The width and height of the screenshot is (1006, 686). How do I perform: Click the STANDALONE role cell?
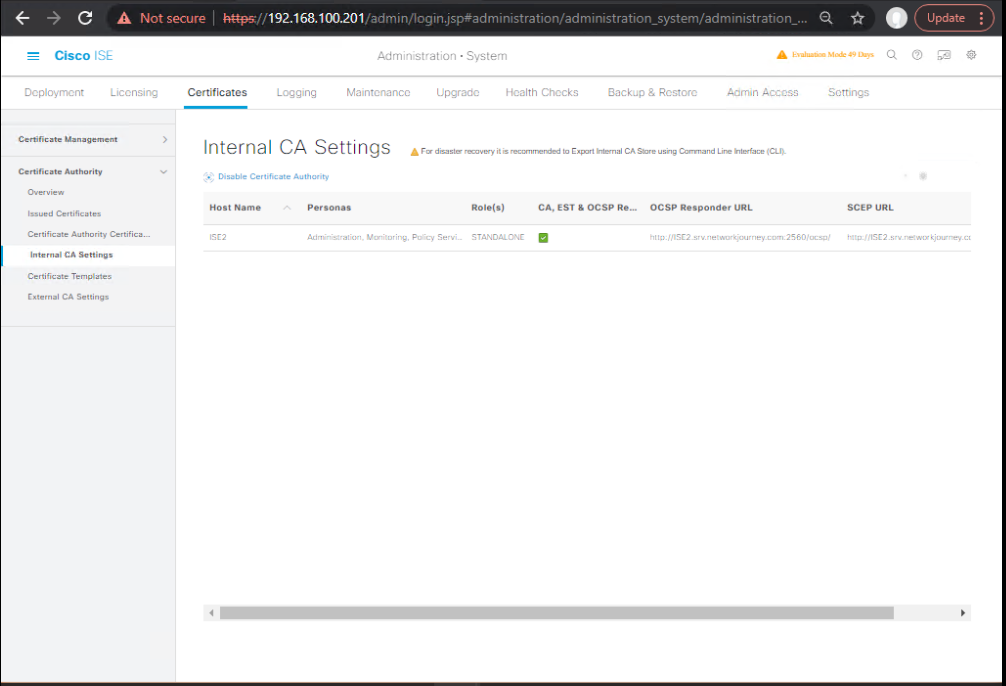[x=498, y=237]
